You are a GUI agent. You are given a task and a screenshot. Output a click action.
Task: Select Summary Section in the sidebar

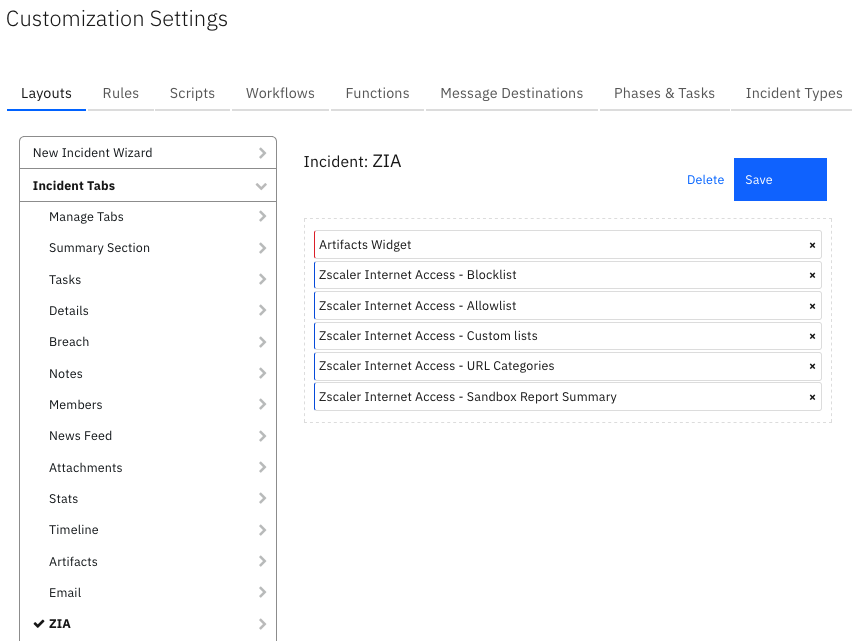(x=148, y=248)
